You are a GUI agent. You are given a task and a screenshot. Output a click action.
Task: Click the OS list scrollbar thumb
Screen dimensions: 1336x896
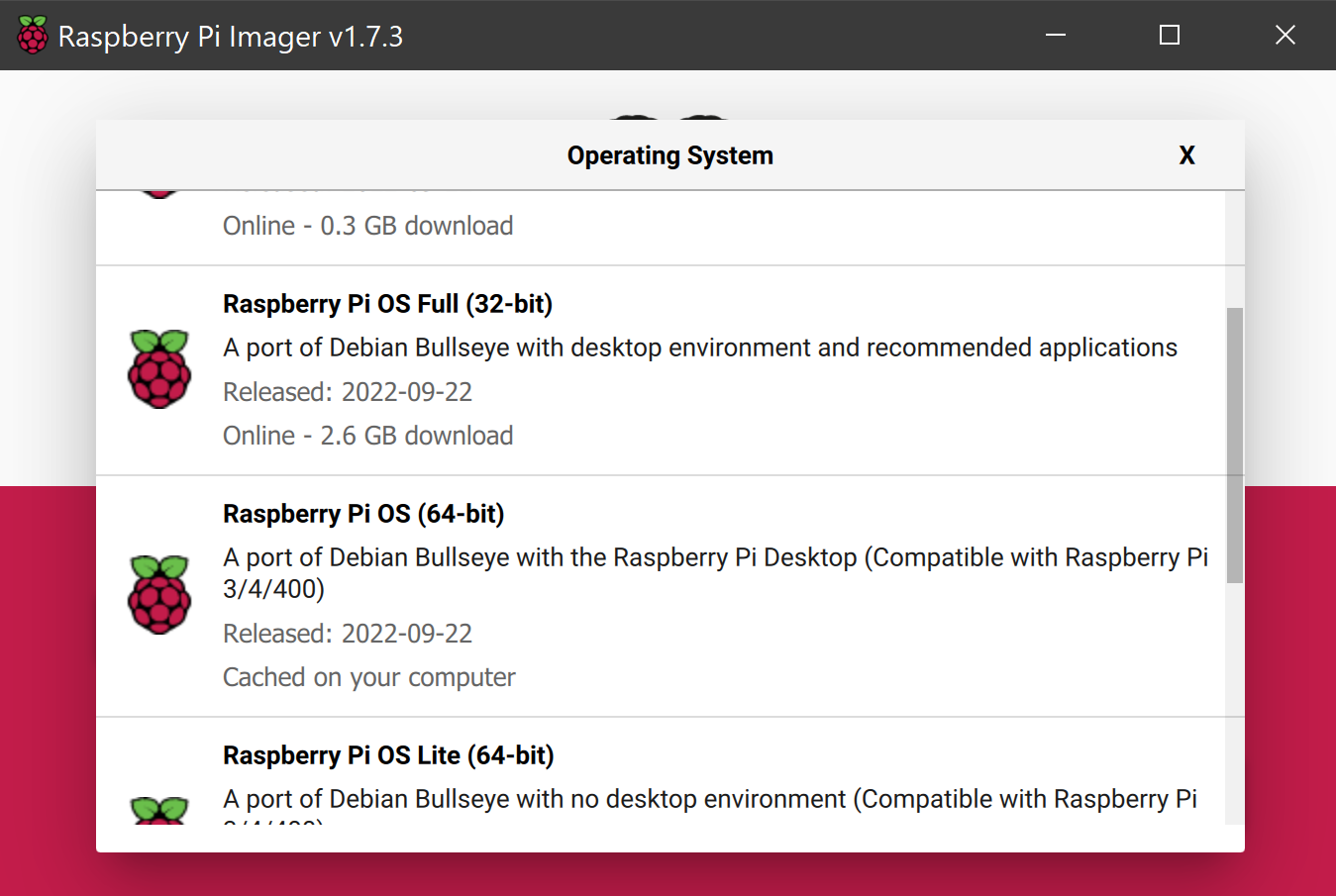[x=1234, y=446]
